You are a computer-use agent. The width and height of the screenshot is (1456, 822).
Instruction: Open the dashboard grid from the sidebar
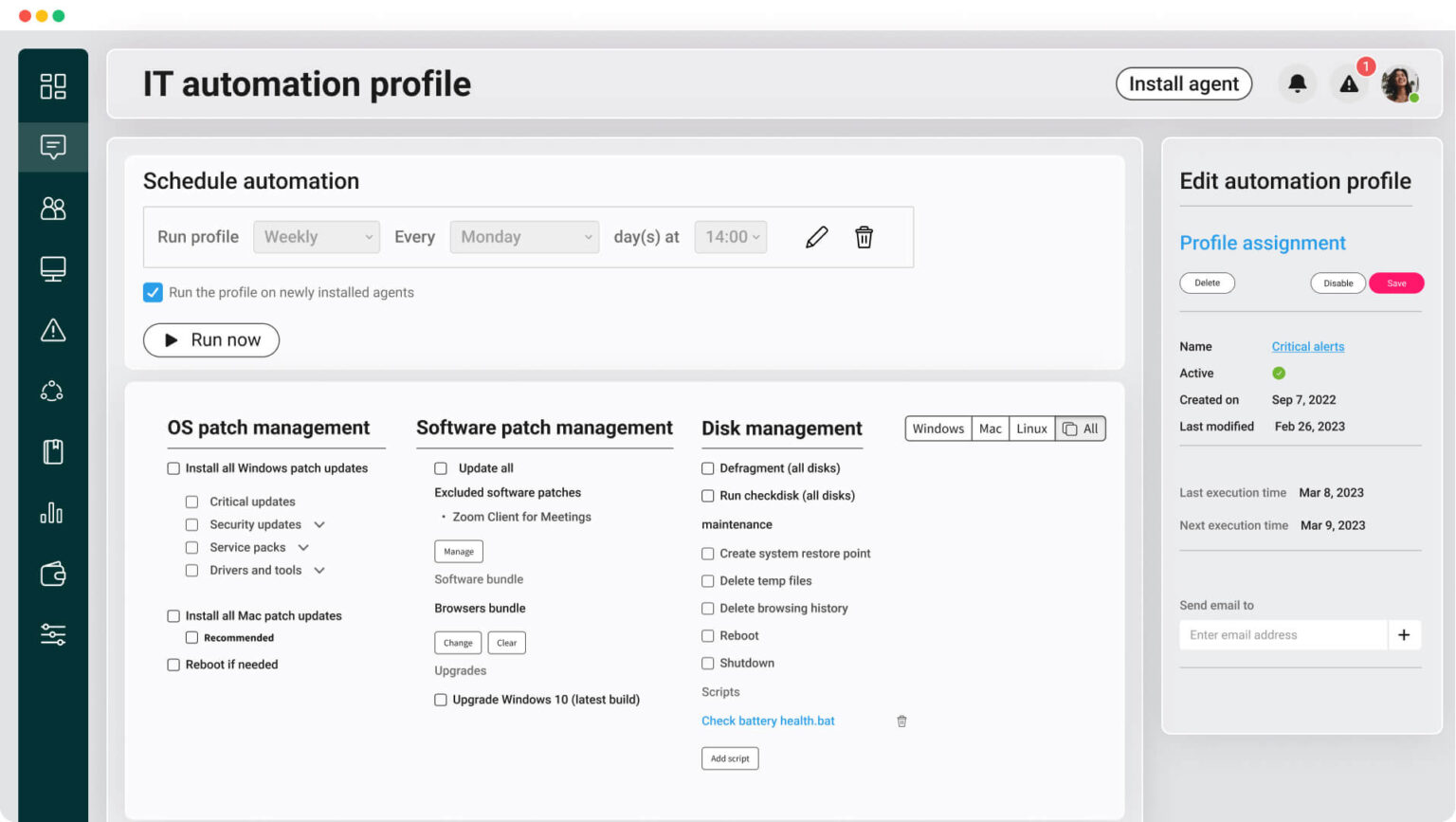click(x=53, y=86)
